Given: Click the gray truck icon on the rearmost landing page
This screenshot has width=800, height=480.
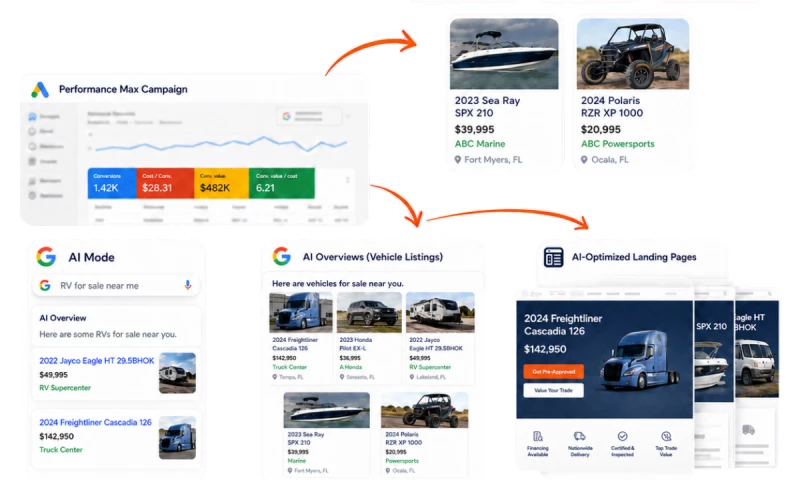Looking at the screenshot, I should coord(748,430).
